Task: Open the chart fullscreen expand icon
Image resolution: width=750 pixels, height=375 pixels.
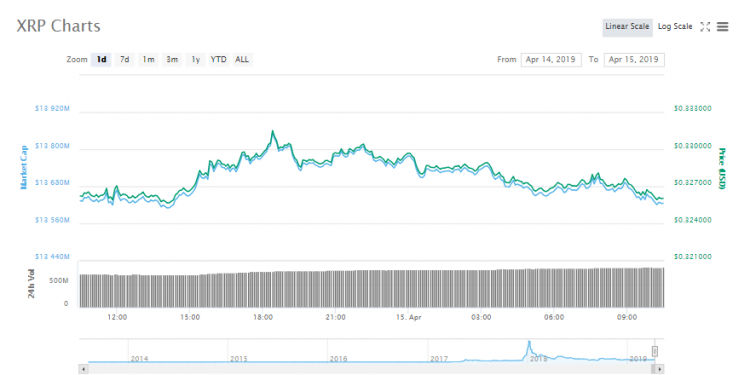Action: [x=705, y=27]
